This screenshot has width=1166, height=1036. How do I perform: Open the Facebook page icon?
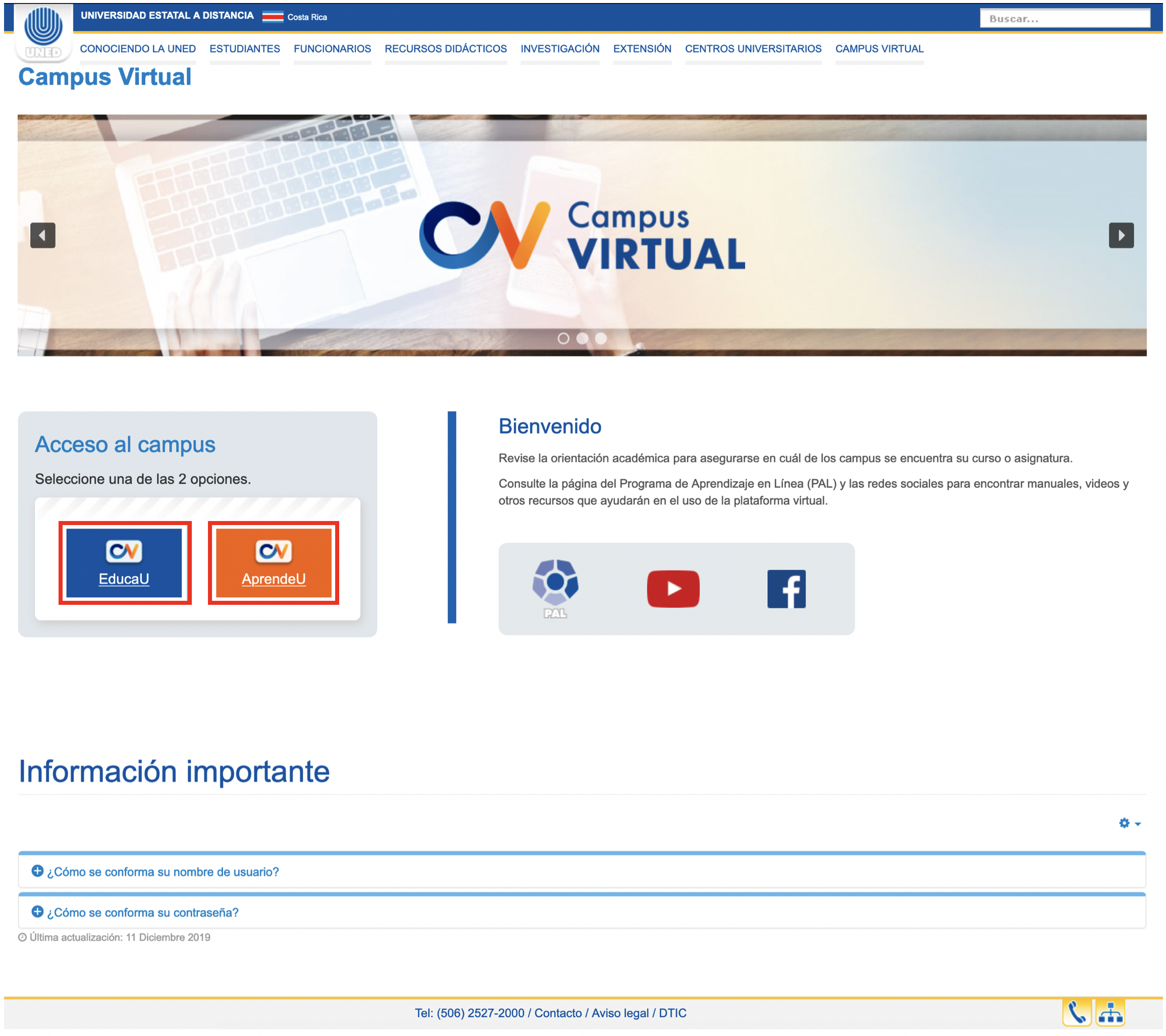click(x=788, y=589)
